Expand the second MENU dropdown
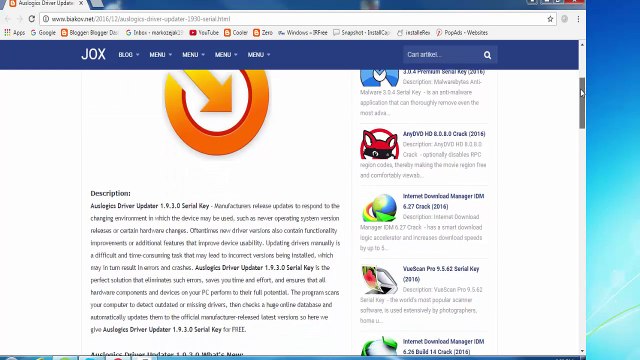Screen dimensions: 640x360 point(193,55)
